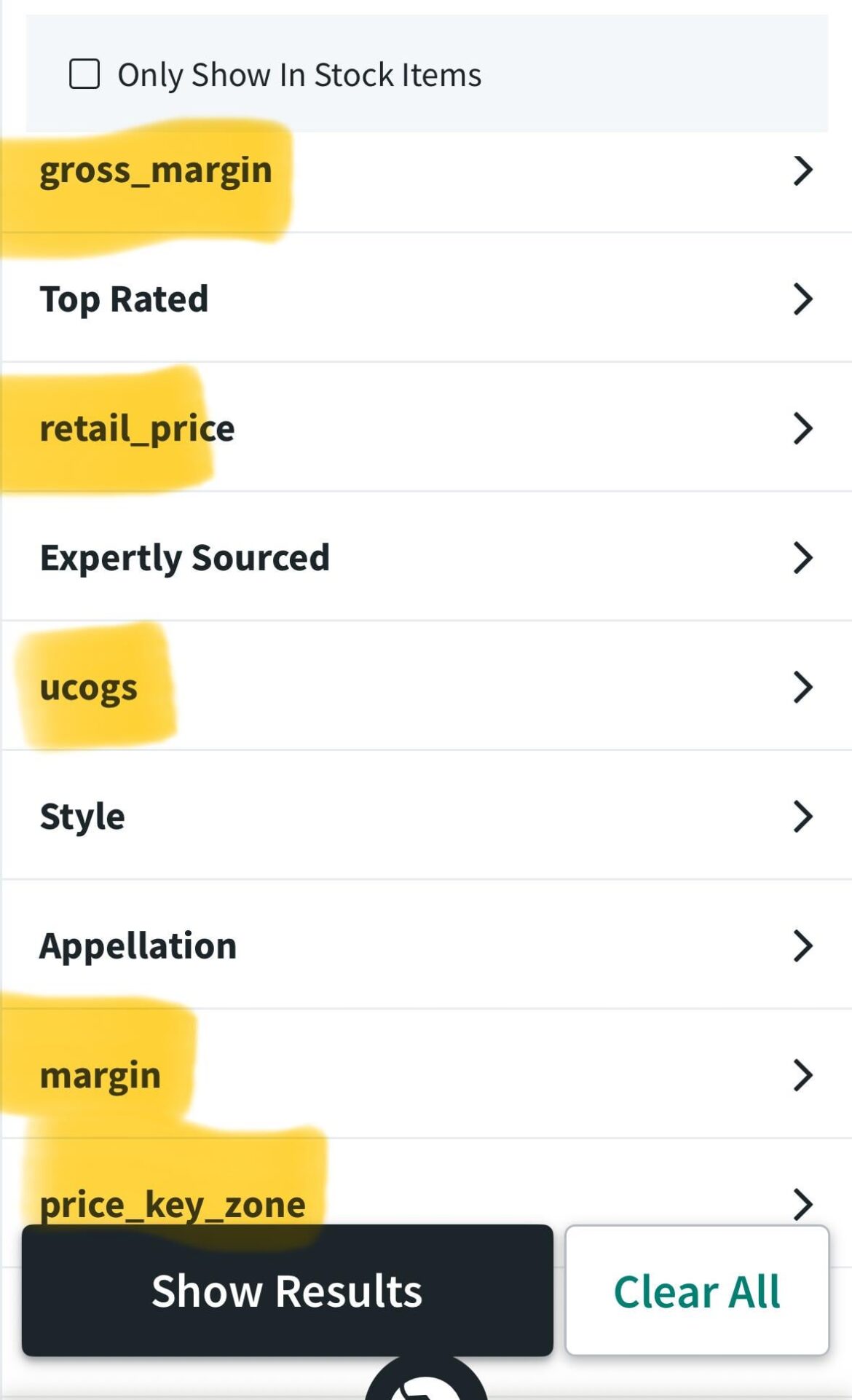Click the chevron next to Expertly Sourced

pos(802,558)
